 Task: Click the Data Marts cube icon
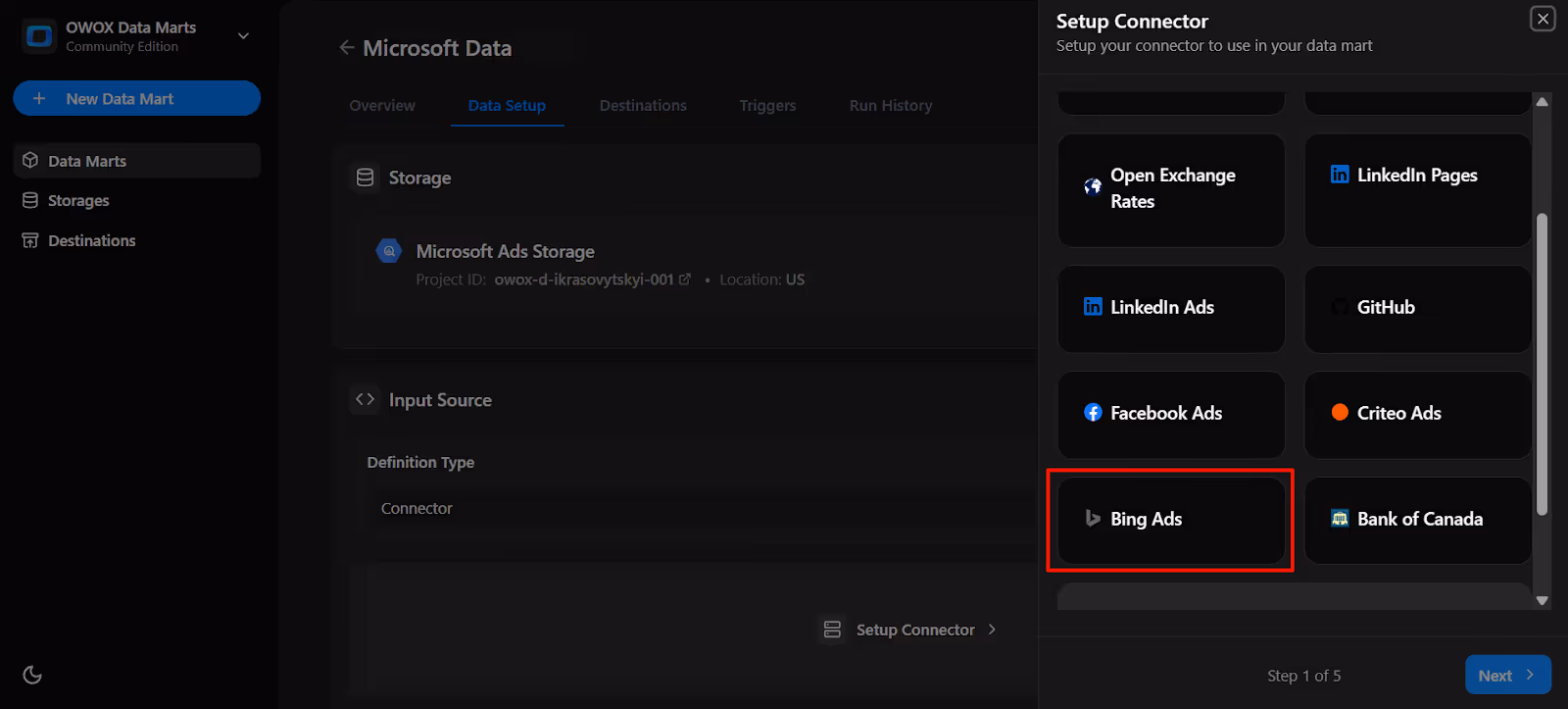[x=30, y=160]
